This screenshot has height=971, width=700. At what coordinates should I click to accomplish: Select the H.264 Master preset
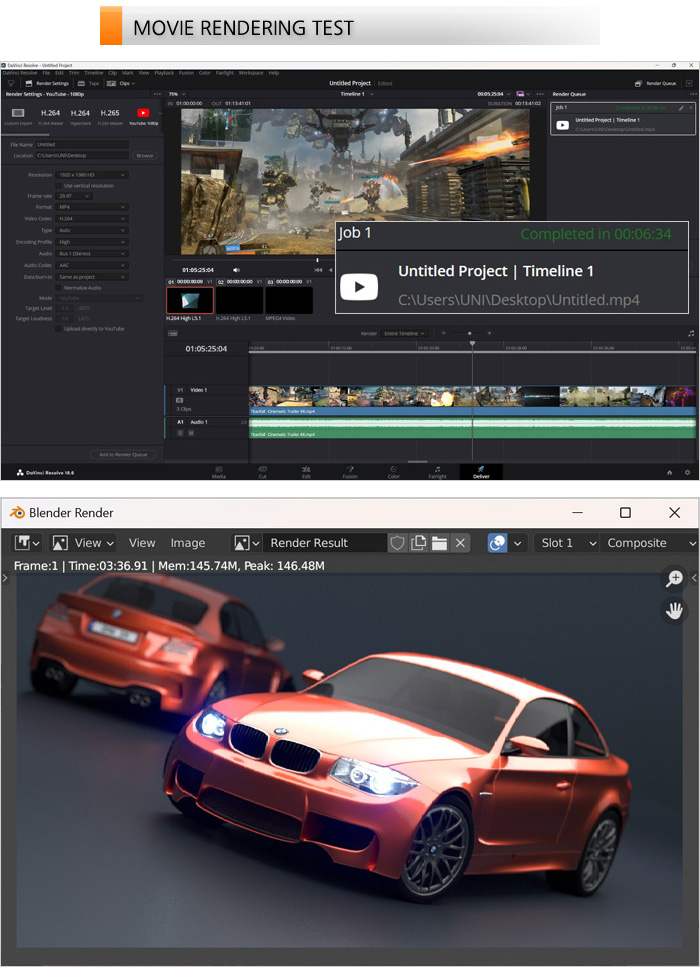click(50, 116)
